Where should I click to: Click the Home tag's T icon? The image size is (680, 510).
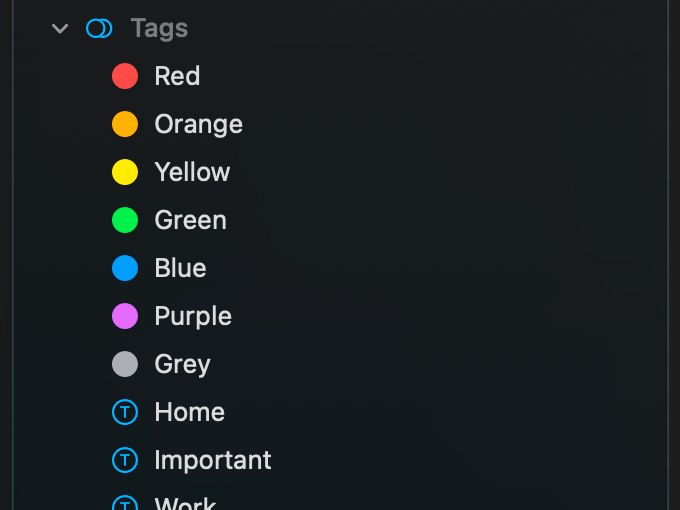(x=125, y=412)
